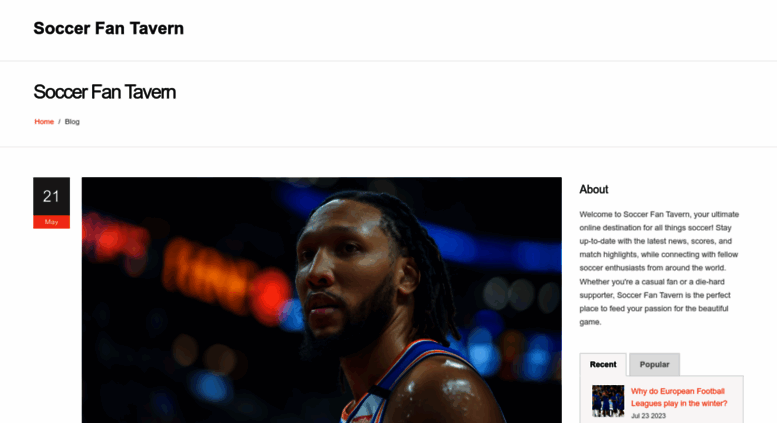Click 'Leagues play in the winter?' line
The width and height of the screenshot is (777, 423).
[x=679, y=403]
